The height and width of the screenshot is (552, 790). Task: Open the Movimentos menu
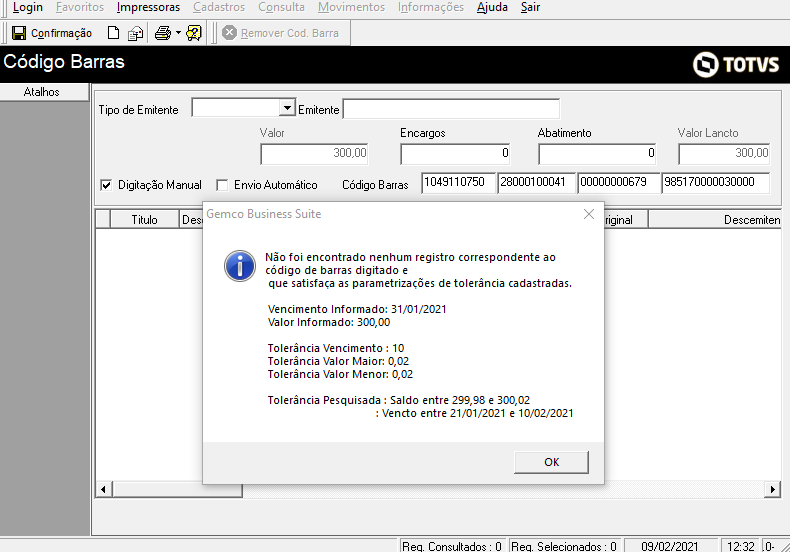pyautogui.click(x=351, y=8)
